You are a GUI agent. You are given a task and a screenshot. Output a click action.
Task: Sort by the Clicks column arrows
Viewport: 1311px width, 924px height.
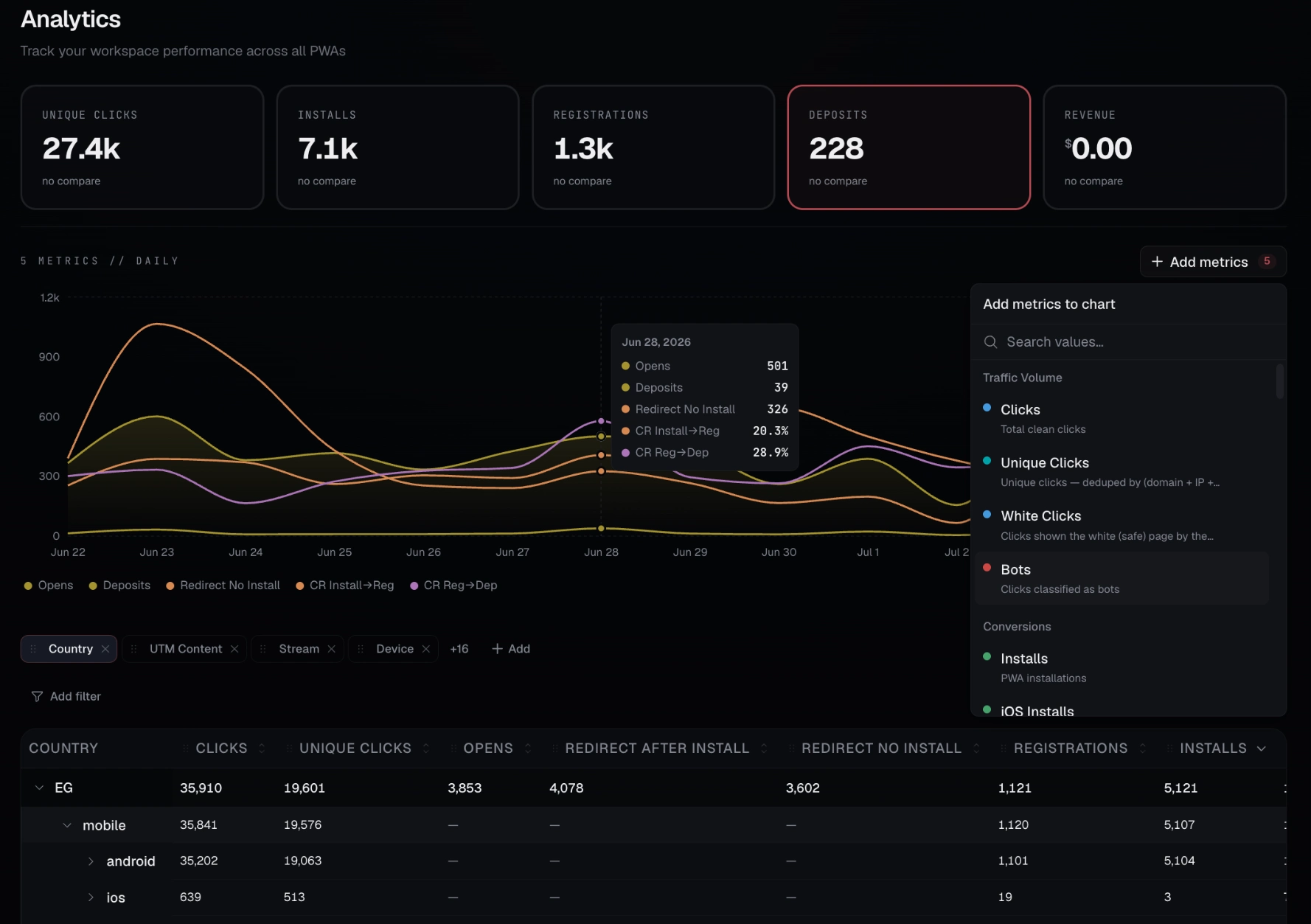(262, 748)
